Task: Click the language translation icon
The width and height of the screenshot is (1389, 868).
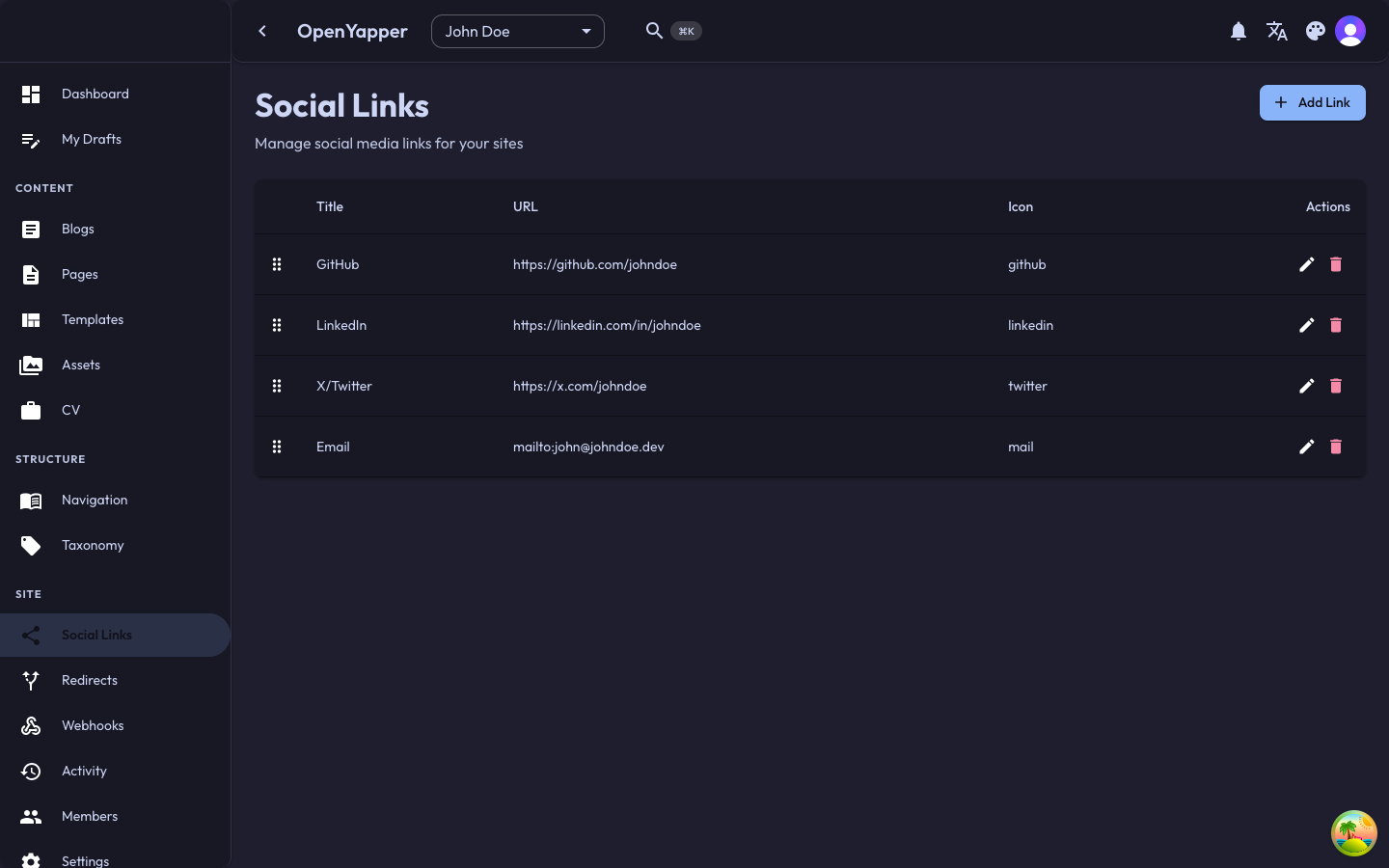Action: 1277,31
